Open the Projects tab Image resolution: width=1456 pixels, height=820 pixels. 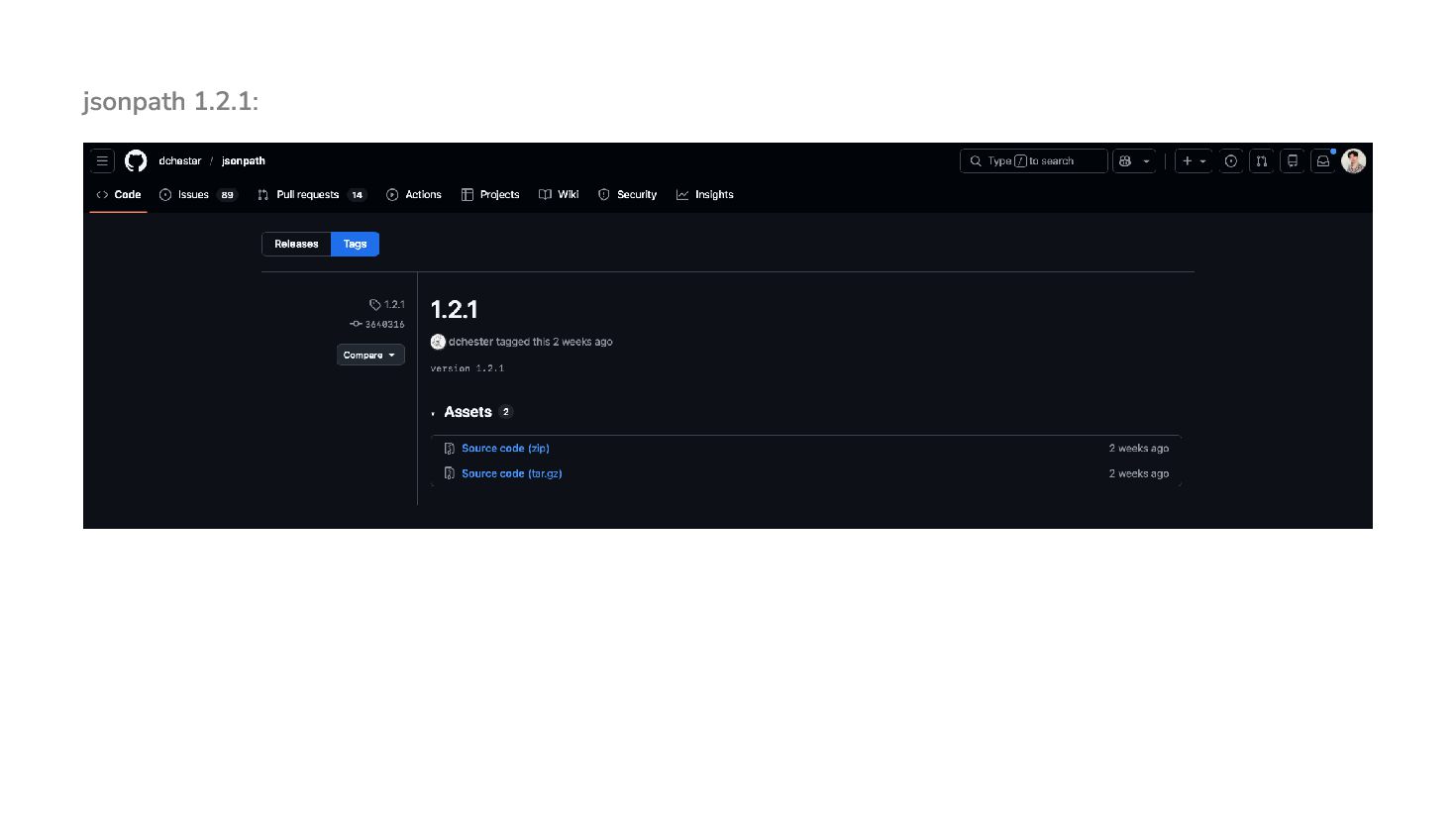click(490, 194)
